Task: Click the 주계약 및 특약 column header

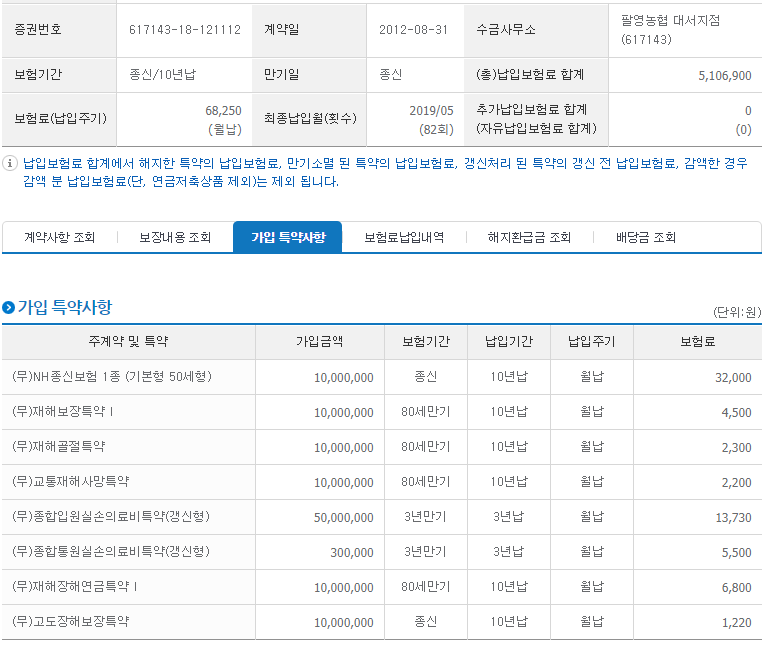Action: [128, 341]
